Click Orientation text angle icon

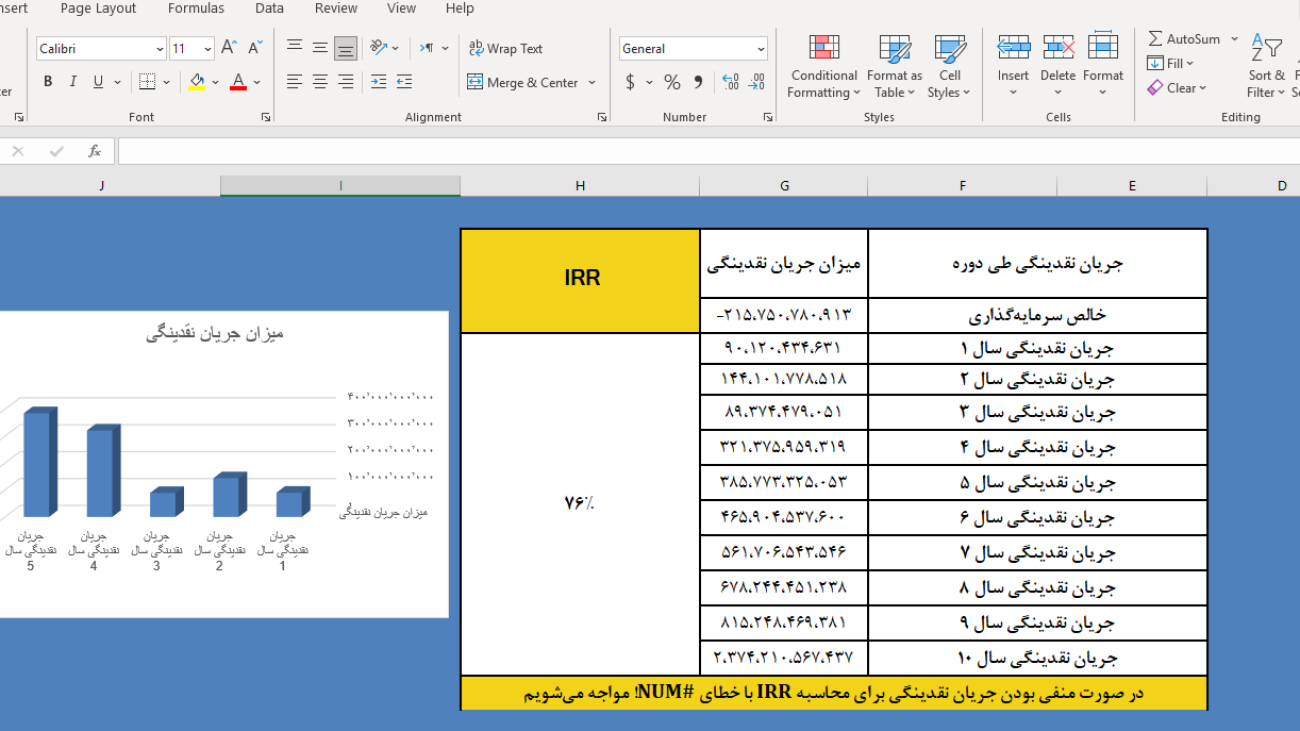(x=379, y=47)
